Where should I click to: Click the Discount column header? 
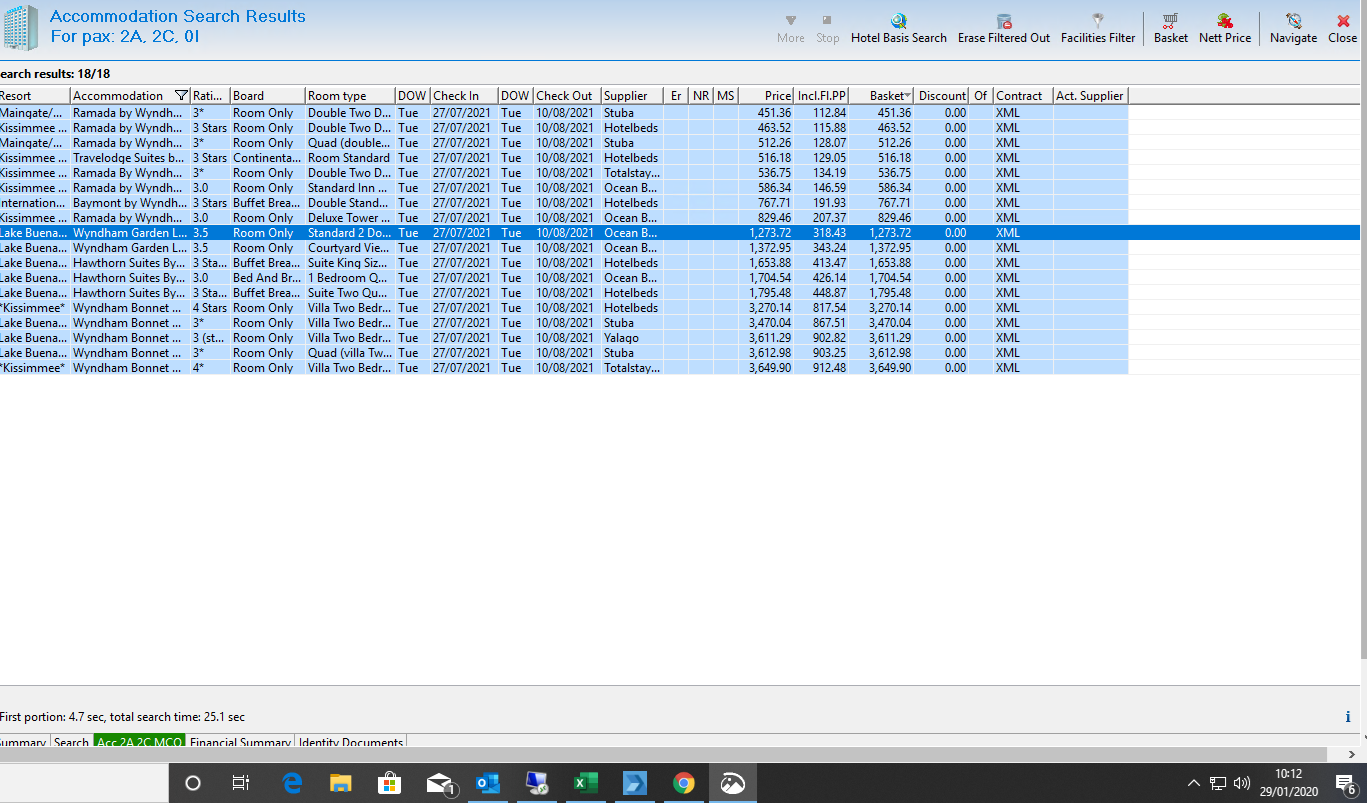click(x=941, y=96)
